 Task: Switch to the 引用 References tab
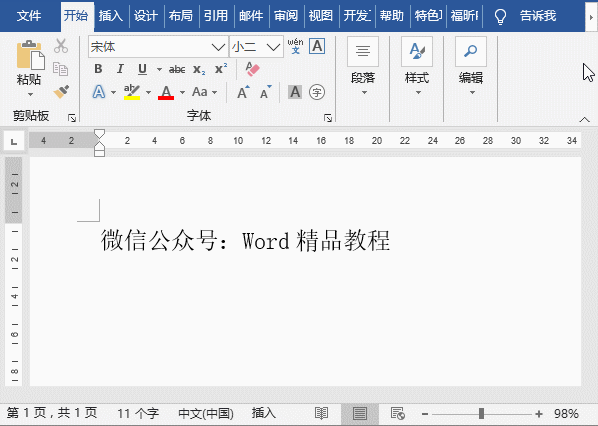click(216, 16)
